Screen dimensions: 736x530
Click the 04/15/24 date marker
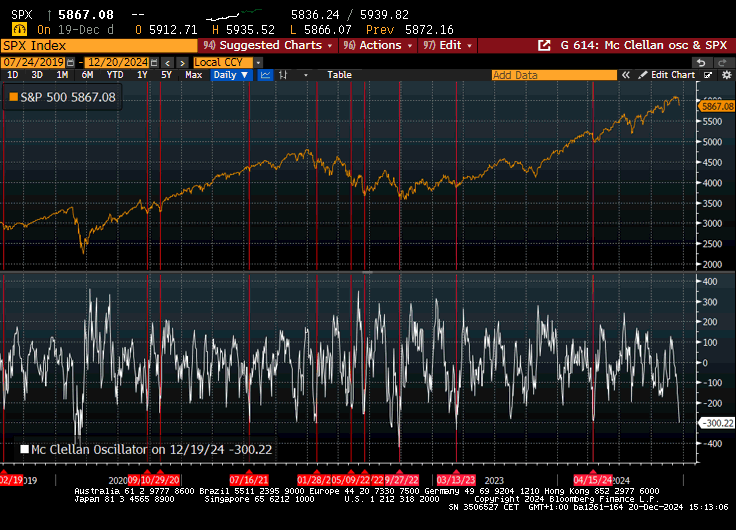click(x=593, y=480)
